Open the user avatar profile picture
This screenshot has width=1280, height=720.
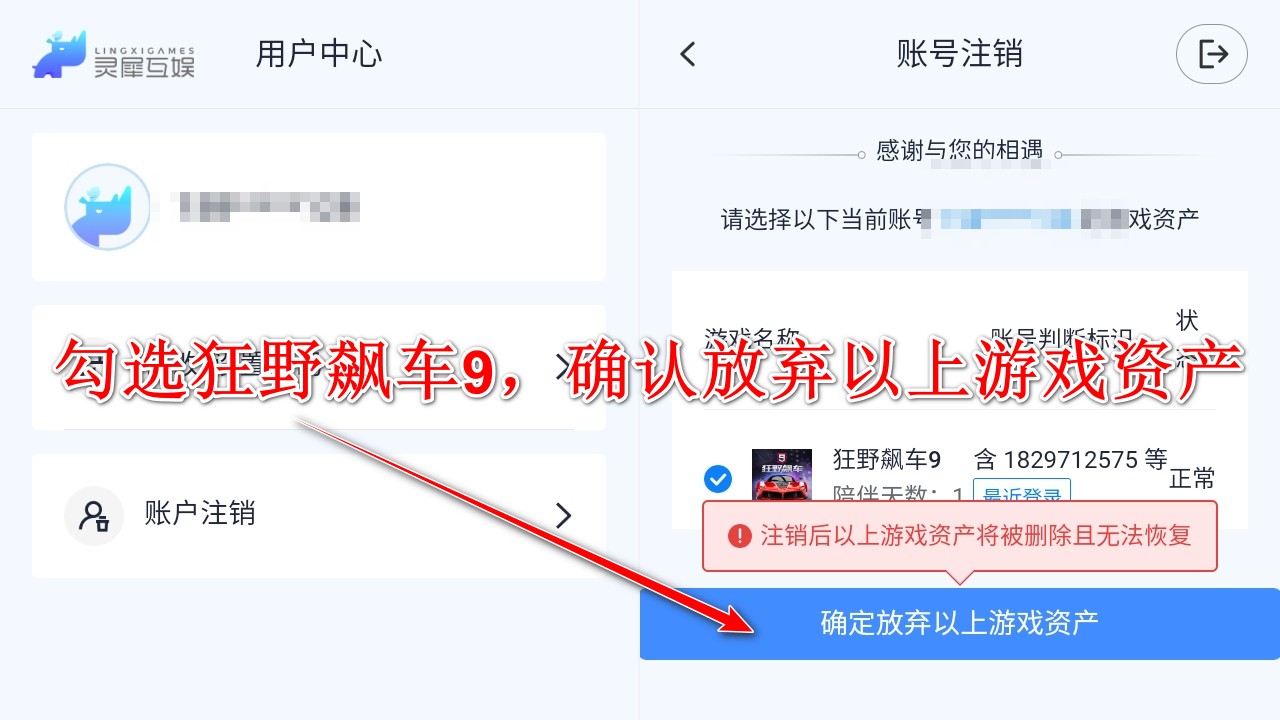[108, 207]
